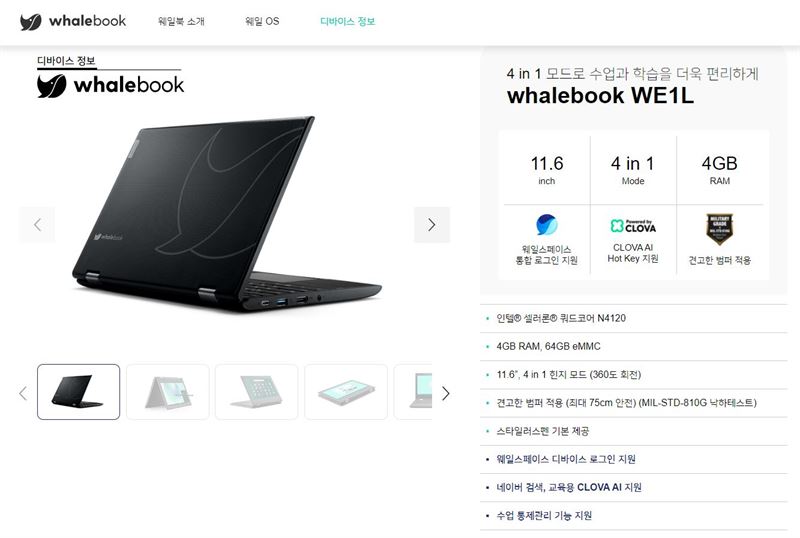Move thumbnail strip to the left
This screenshot has width=800, height=538.
(23, 393)
